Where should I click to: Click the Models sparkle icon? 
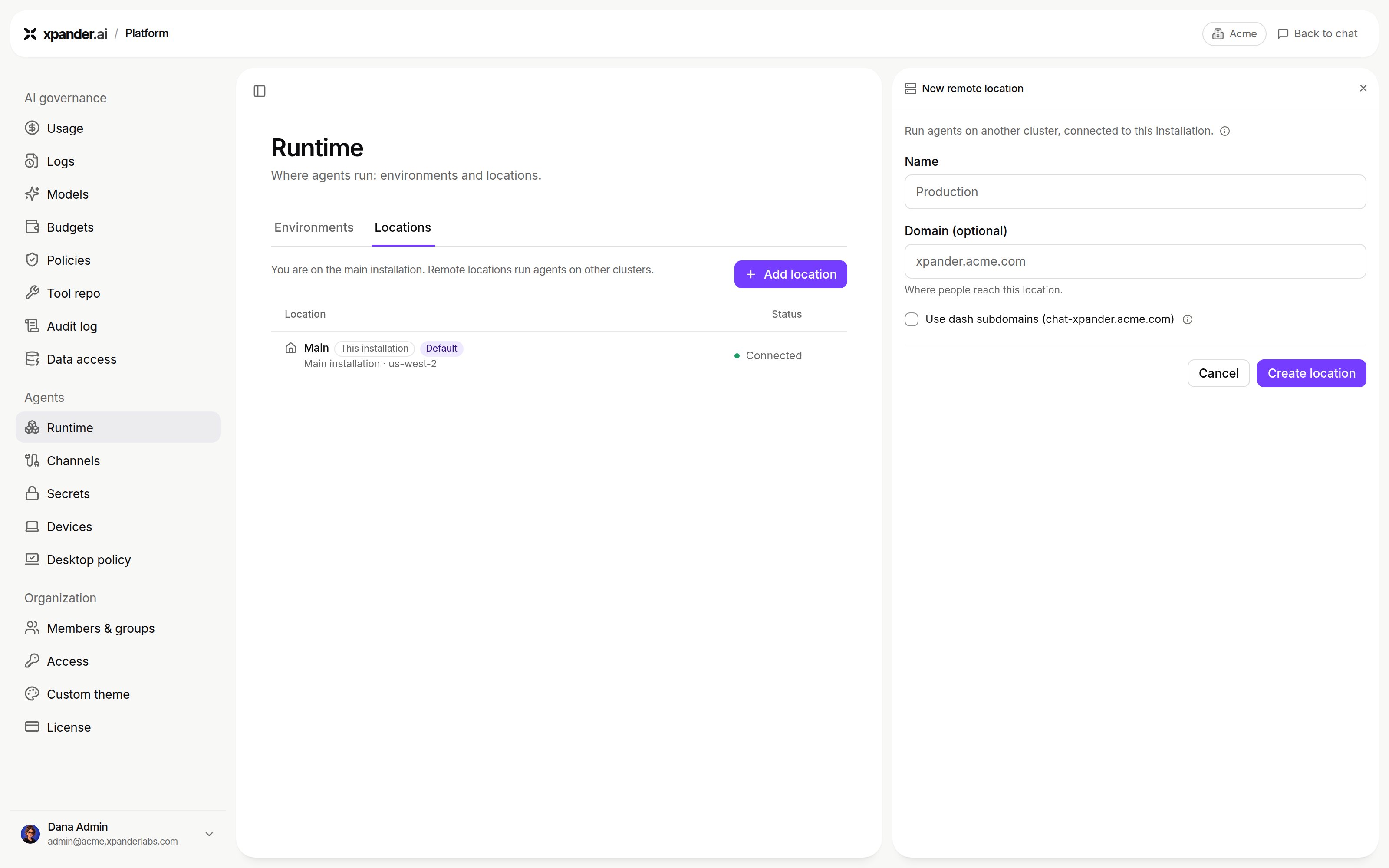[32, 194]
